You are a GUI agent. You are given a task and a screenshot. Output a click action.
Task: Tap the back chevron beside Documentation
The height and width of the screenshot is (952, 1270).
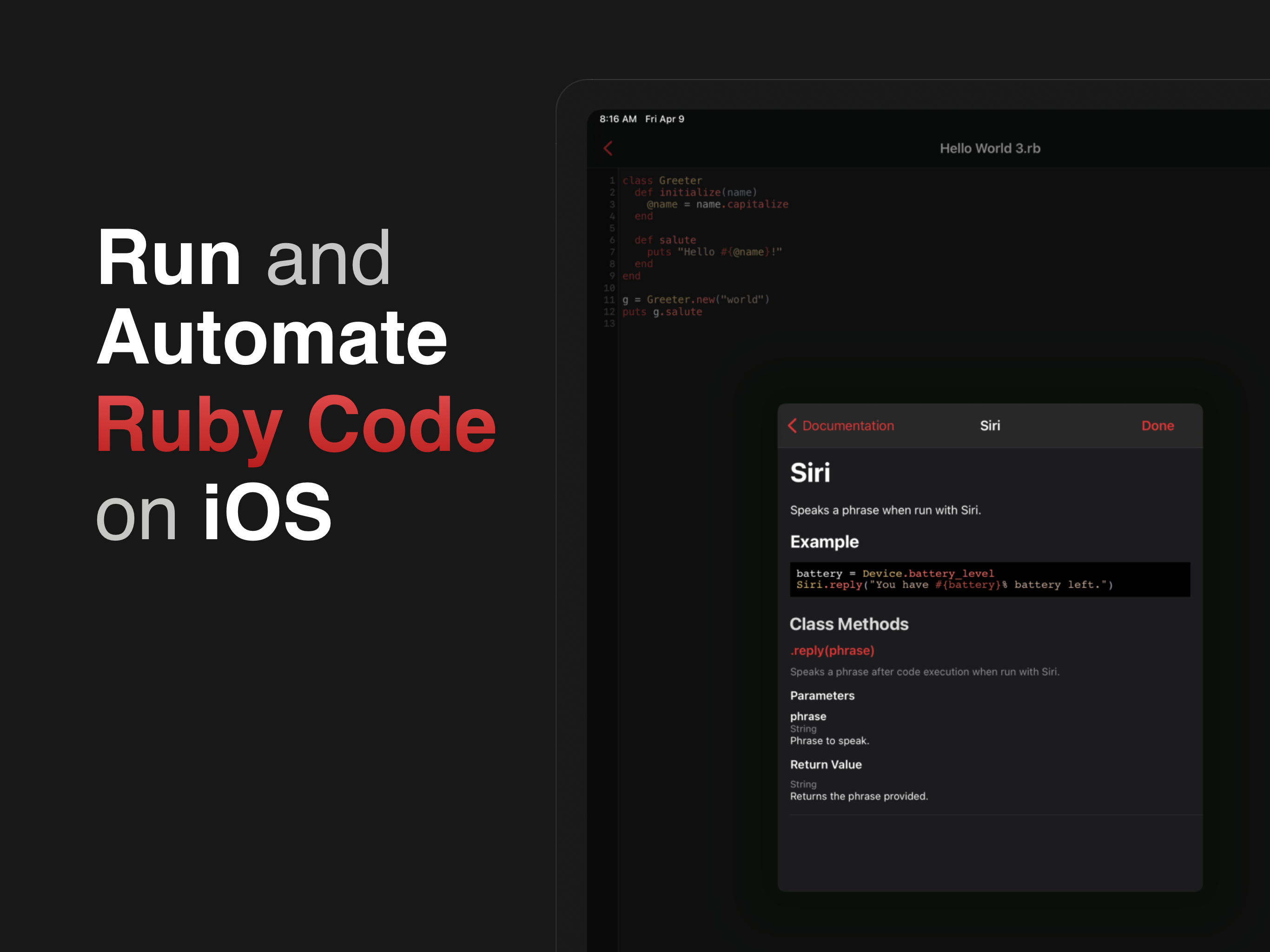pos(792,425)
